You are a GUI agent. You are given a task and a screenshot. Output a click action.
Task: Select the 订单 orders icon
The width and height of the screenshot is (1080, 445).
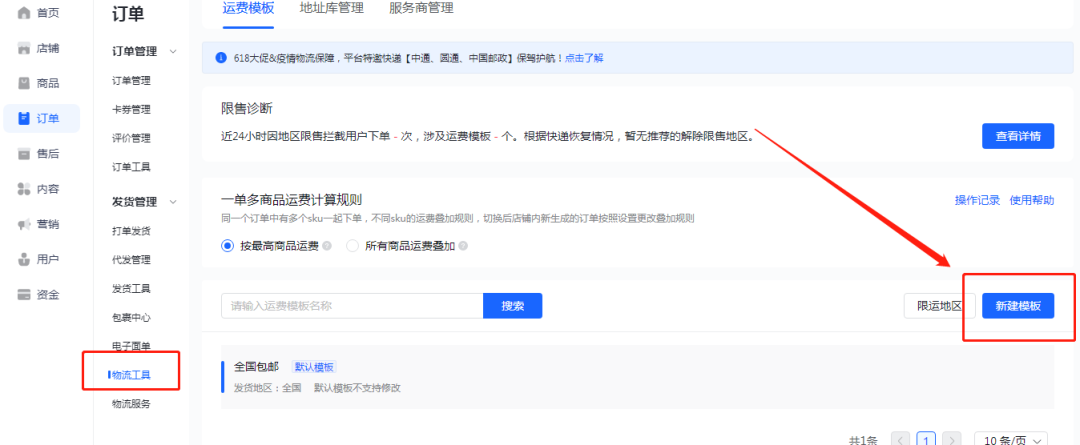click(24, 118)
